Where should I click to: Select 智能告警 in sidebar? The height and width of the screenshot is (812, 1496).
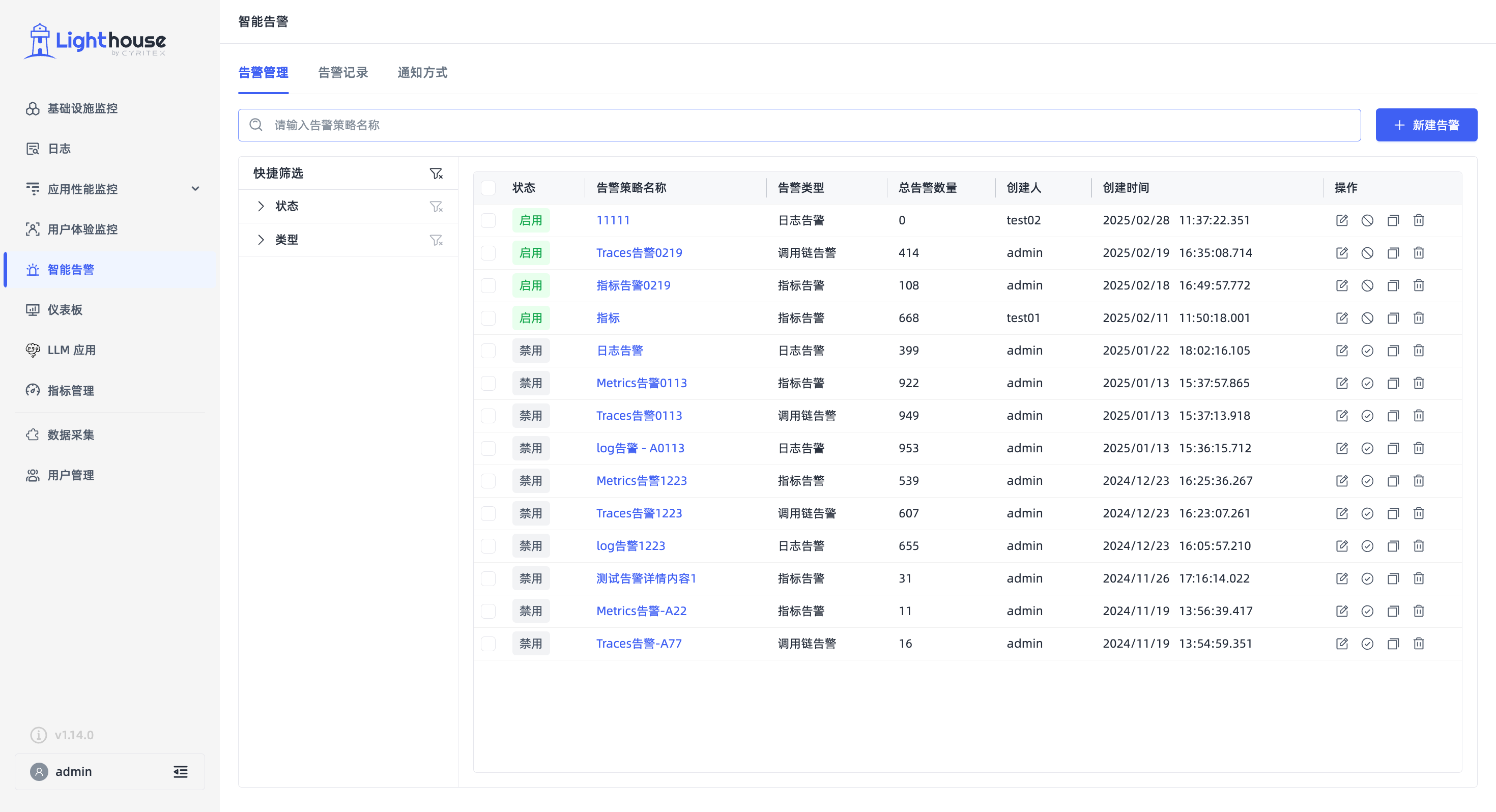pos(110,270)
